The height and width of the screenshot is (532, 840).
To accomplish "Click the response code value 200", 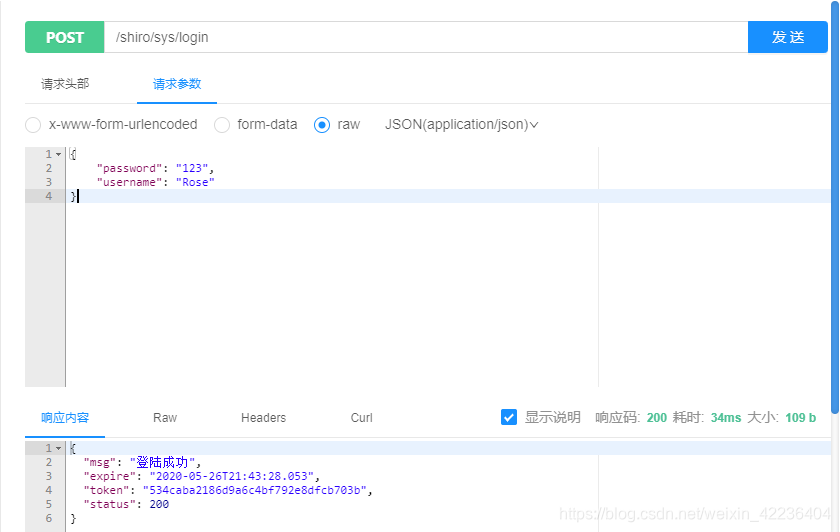I will (657, 418).
